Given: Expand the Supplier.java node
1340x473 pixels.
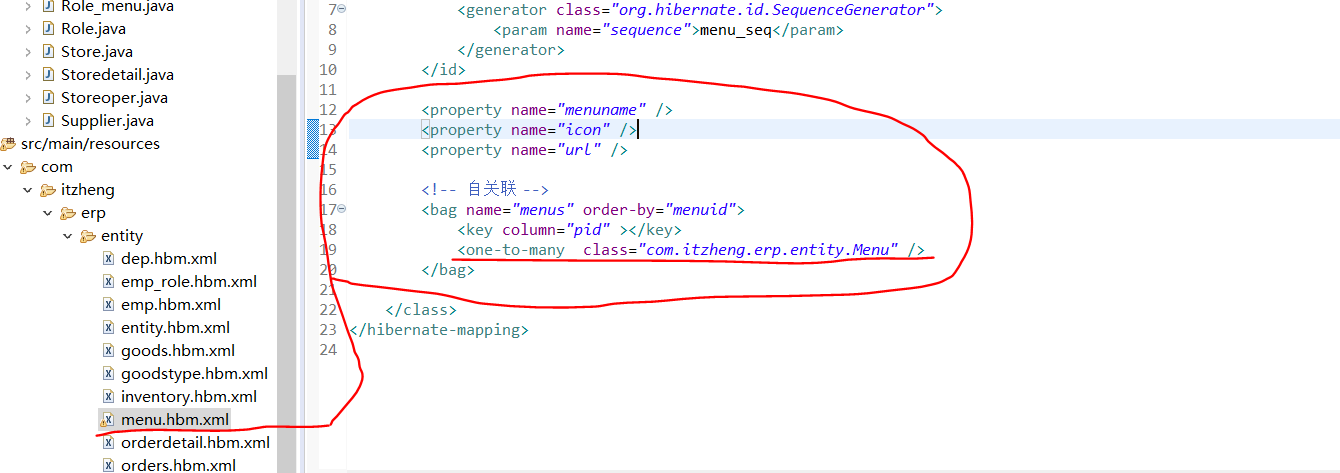Looking at the screenshot, I should click(x=28, y=121).
